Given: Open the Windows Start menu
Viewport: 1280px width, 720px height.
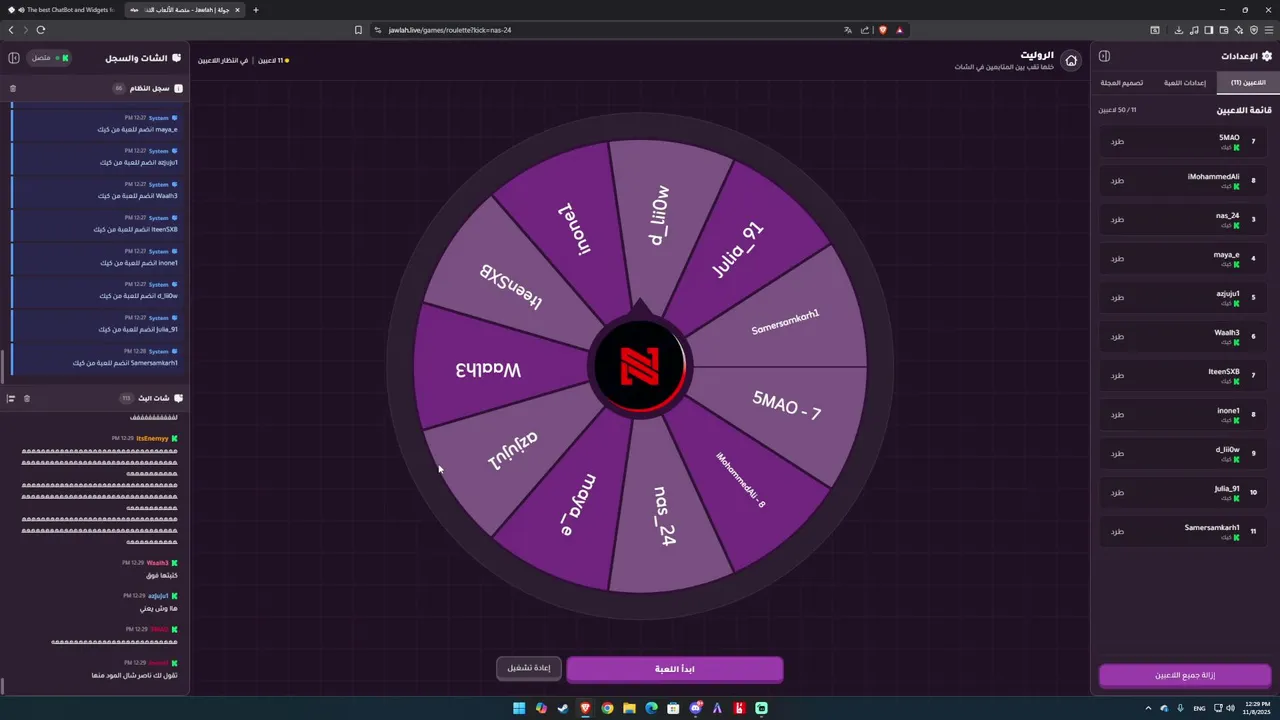Looking at the screenshot, I should point(519,708).
